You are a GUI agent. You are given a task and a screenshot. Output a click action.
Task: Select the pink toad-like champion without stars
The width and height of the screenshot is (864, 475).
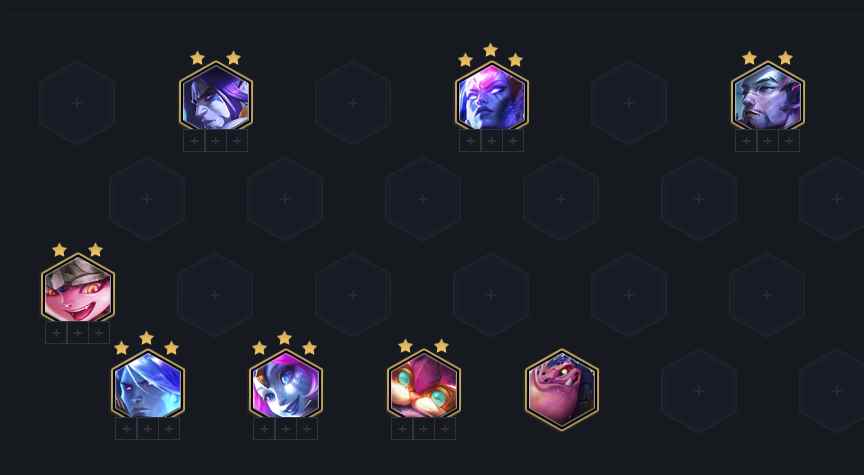tap(561, 389)
